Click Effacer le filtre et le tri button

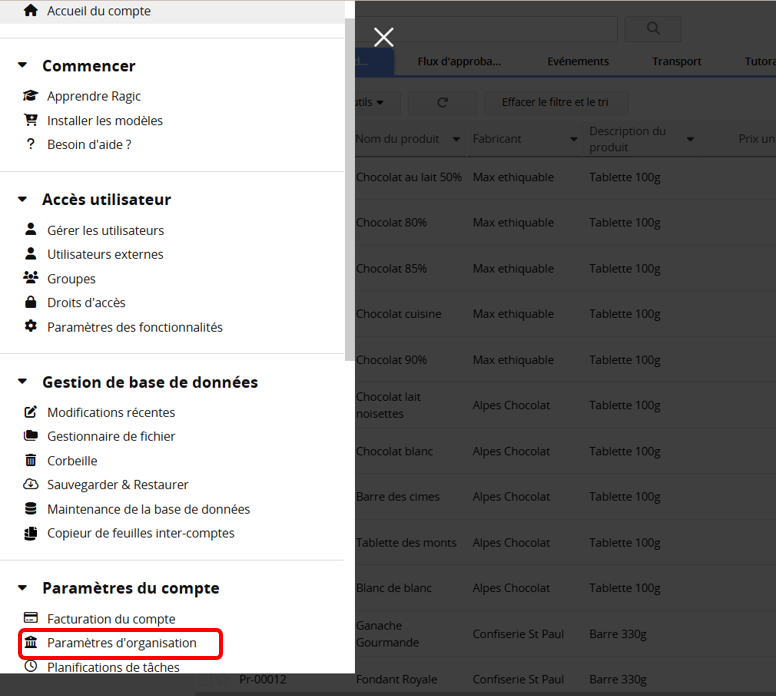pos(556,102)
